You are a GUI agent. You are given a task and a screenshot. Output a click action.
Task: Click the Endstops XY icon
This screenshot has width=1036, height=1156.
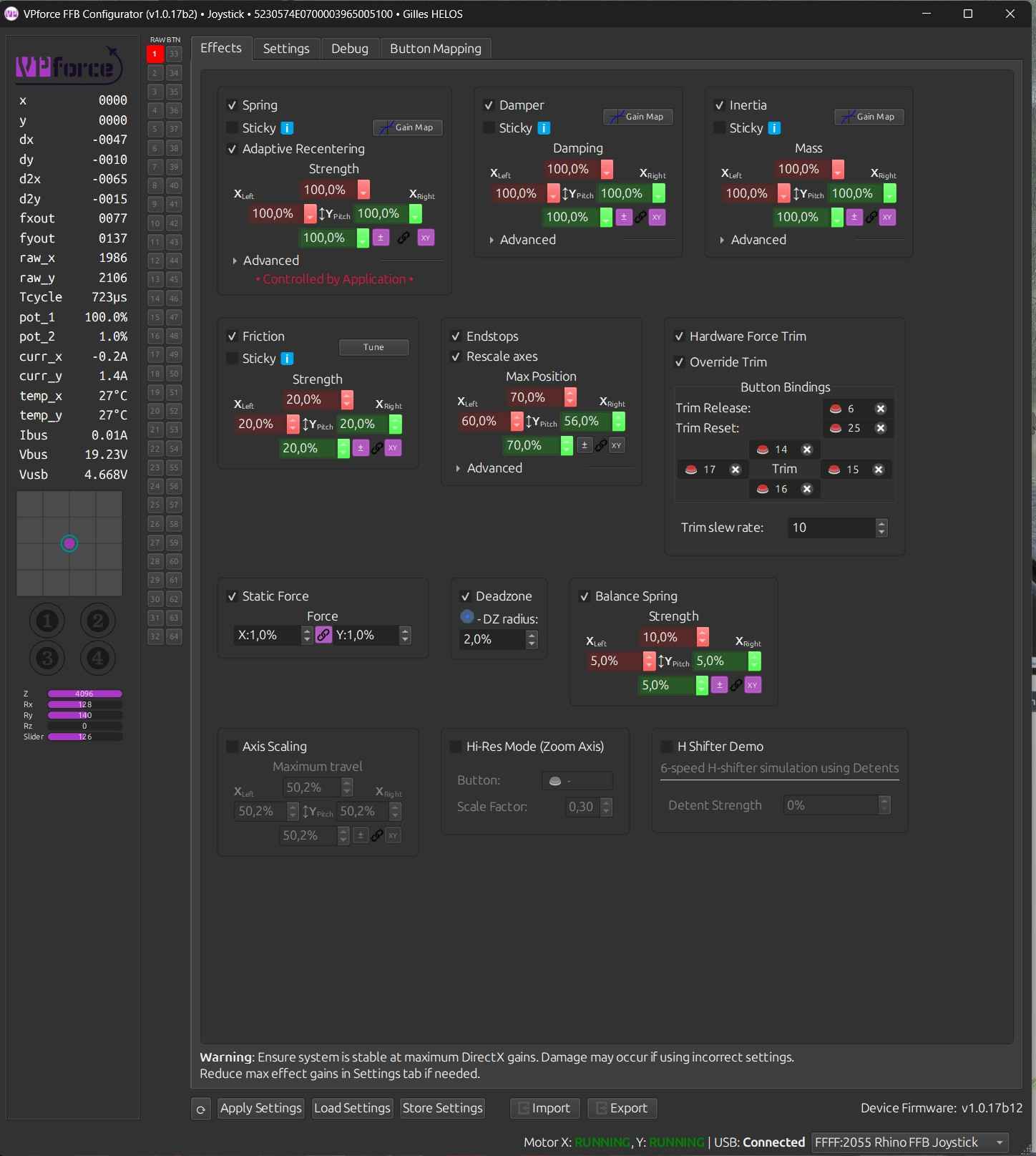click(616, 445)
